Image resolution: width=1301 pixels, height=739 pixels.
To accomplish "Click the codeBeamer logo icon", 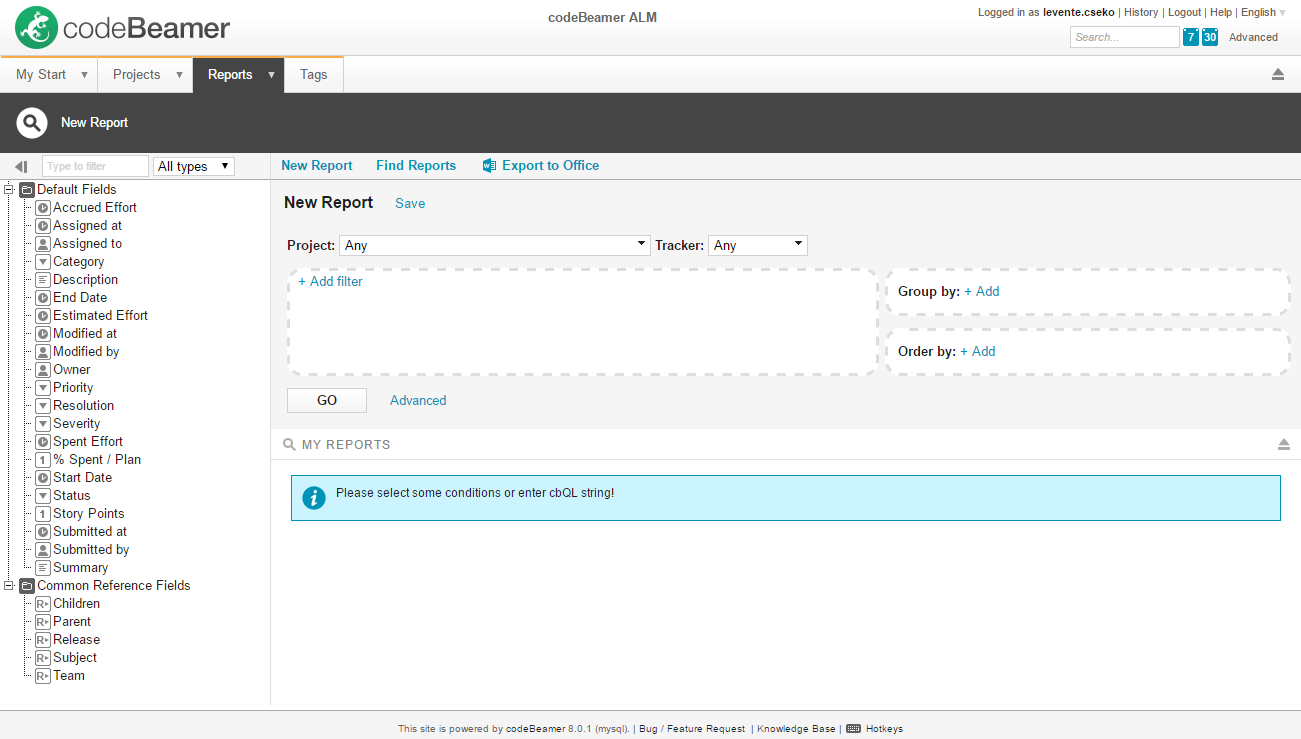I will tap(36, 28).
